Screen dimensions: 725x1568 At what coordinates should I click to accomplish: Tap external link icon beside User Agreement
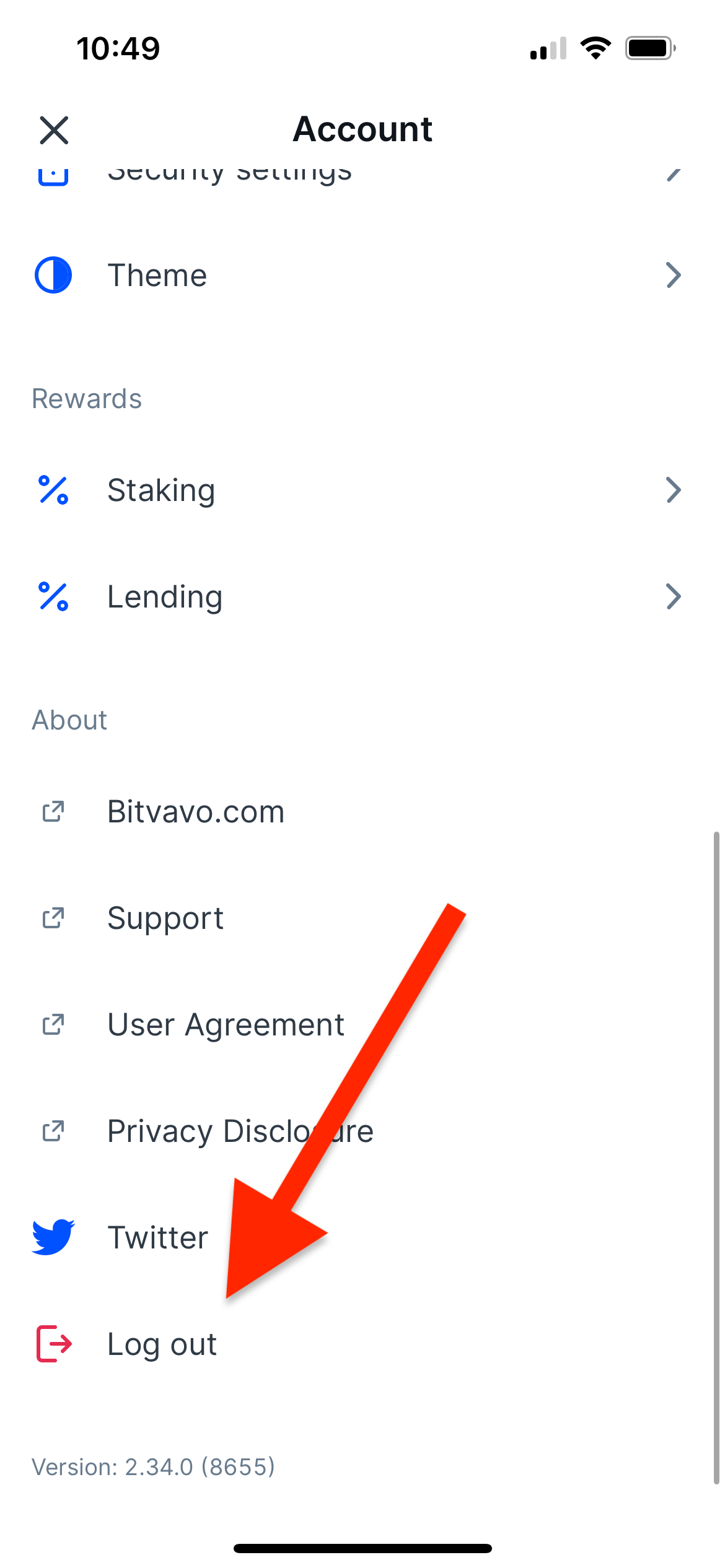coord(53,1024)
